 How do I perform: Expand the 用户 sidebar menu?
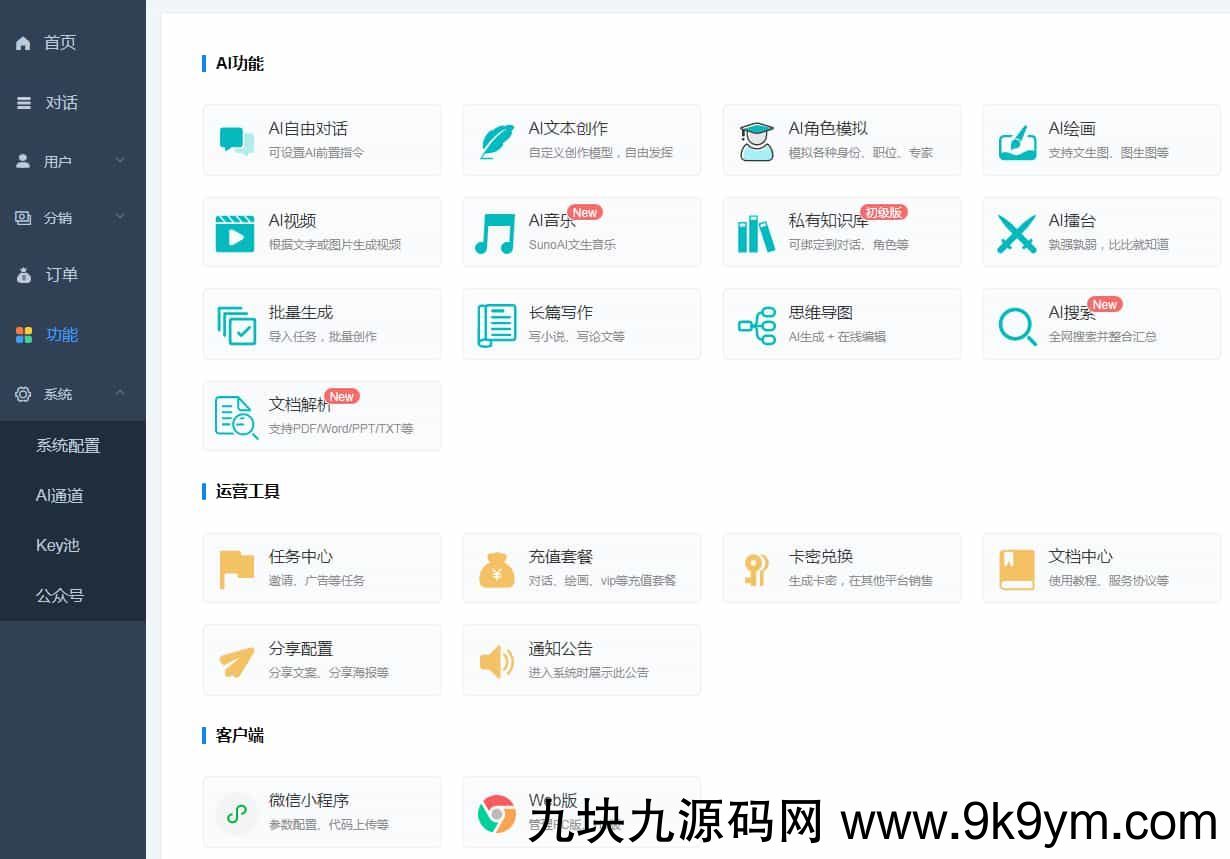click(x=72, y=161)
